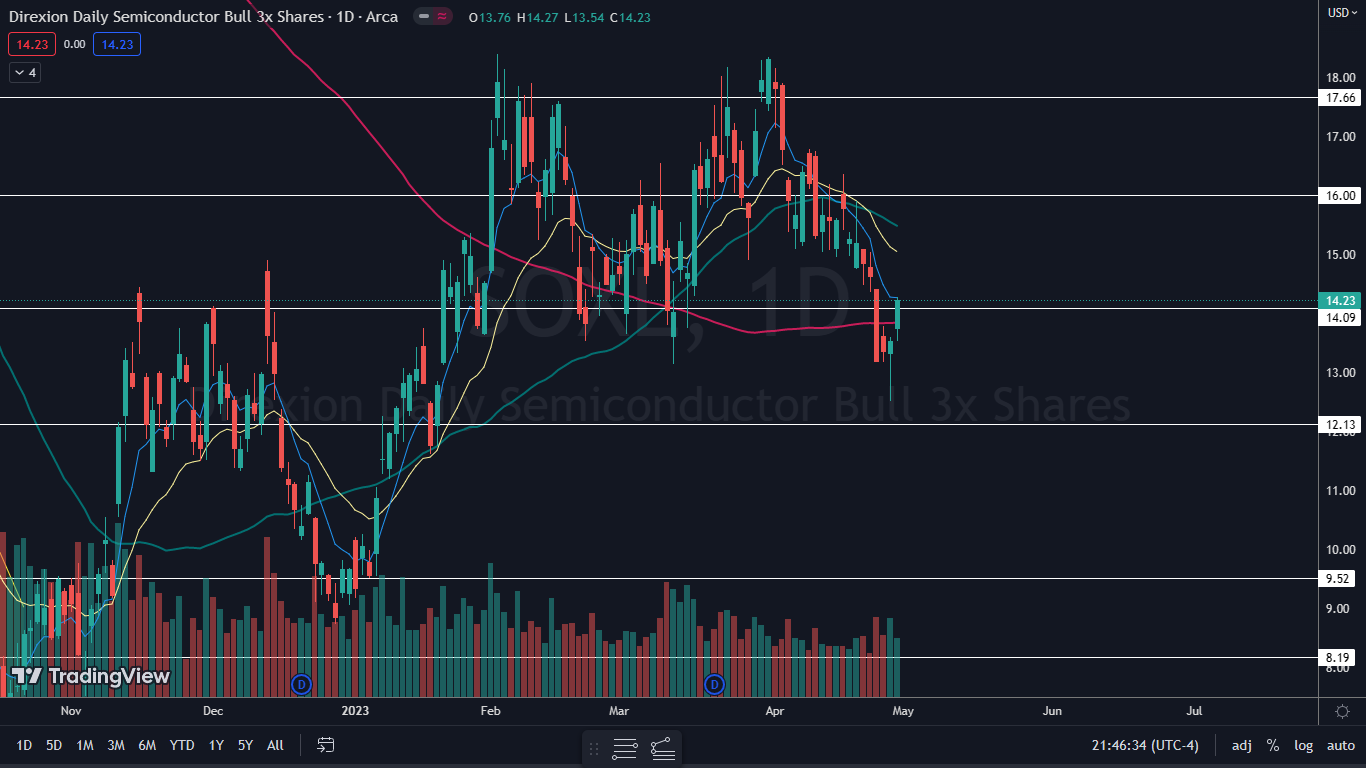
Task: Select the 1Y date range
Action: point(216,745)
